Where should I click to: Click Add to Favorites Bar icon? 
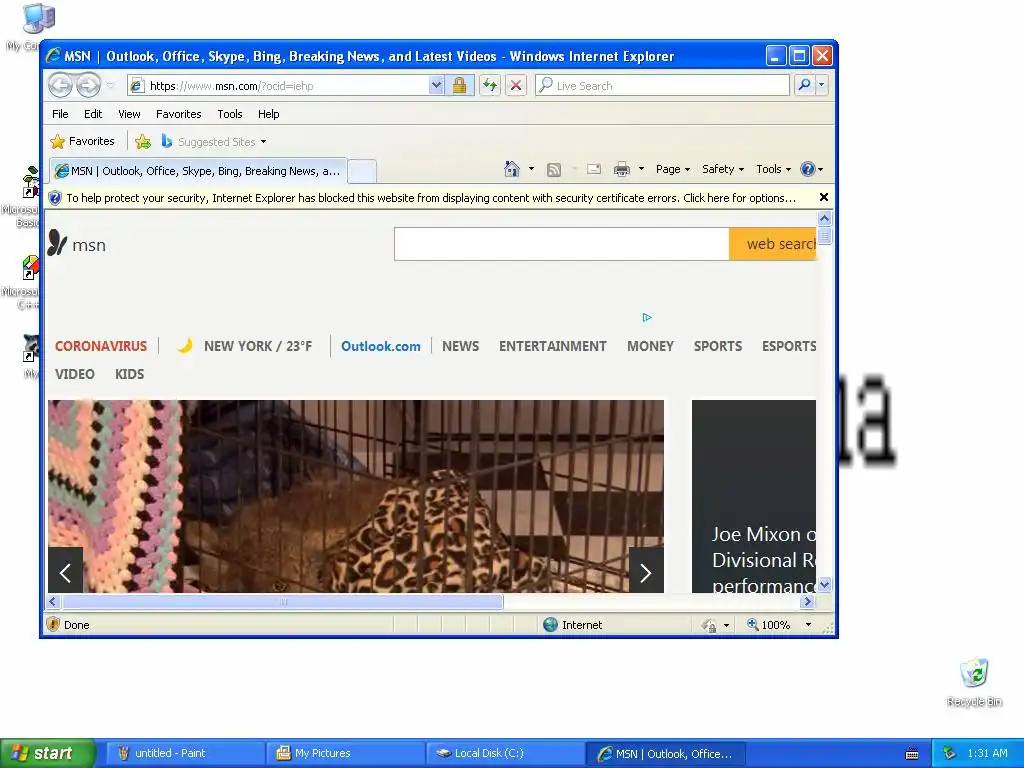tap(142, 141)
